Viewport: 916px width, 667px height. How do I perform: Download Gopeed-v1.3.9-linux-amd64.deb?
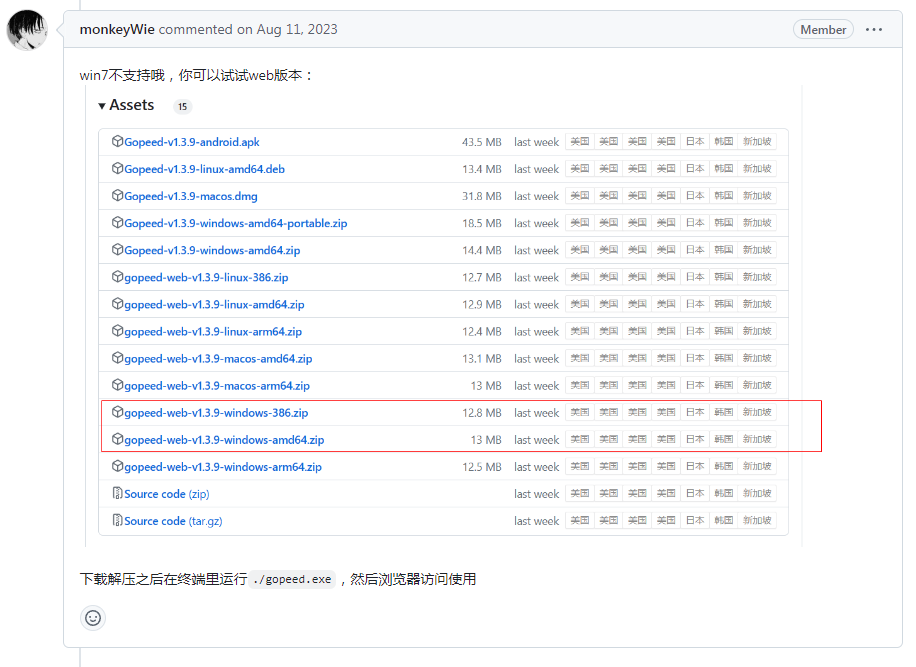pyautogui.click(x=204, y=169)
